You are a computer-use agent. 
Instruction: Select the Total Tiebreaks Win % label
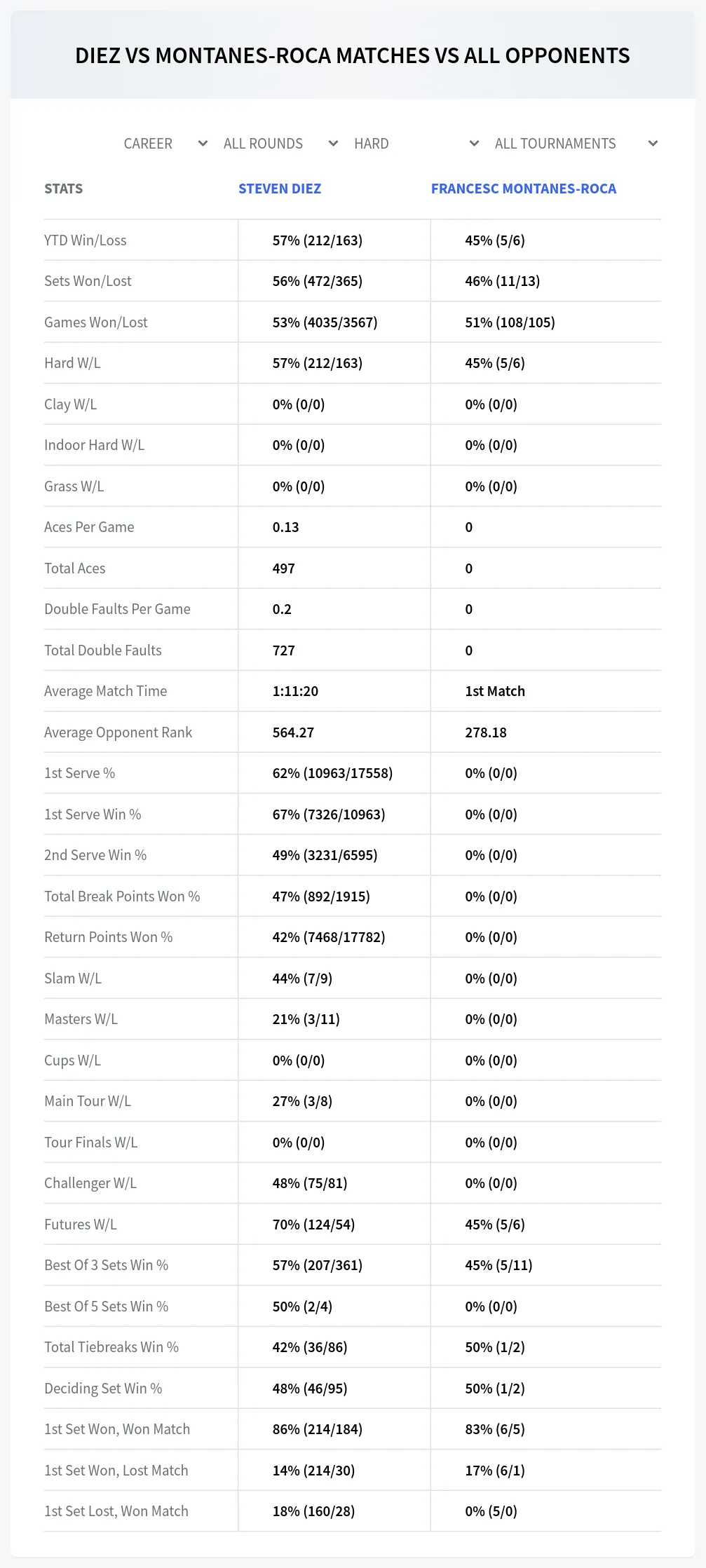point(111,1347)
